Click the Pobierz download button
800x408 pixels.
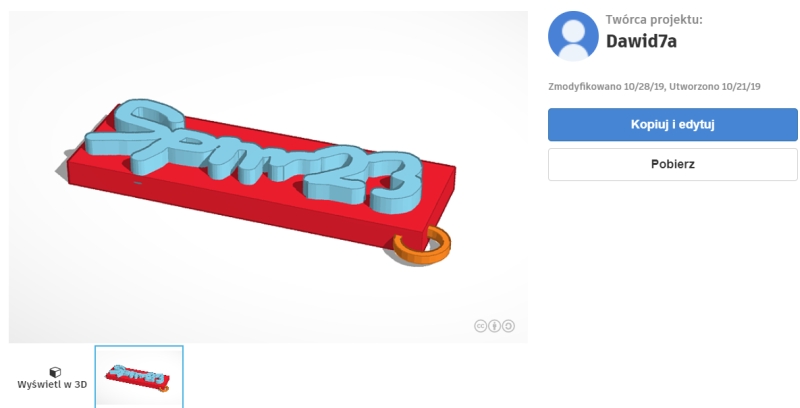click(x=672, y=164)
